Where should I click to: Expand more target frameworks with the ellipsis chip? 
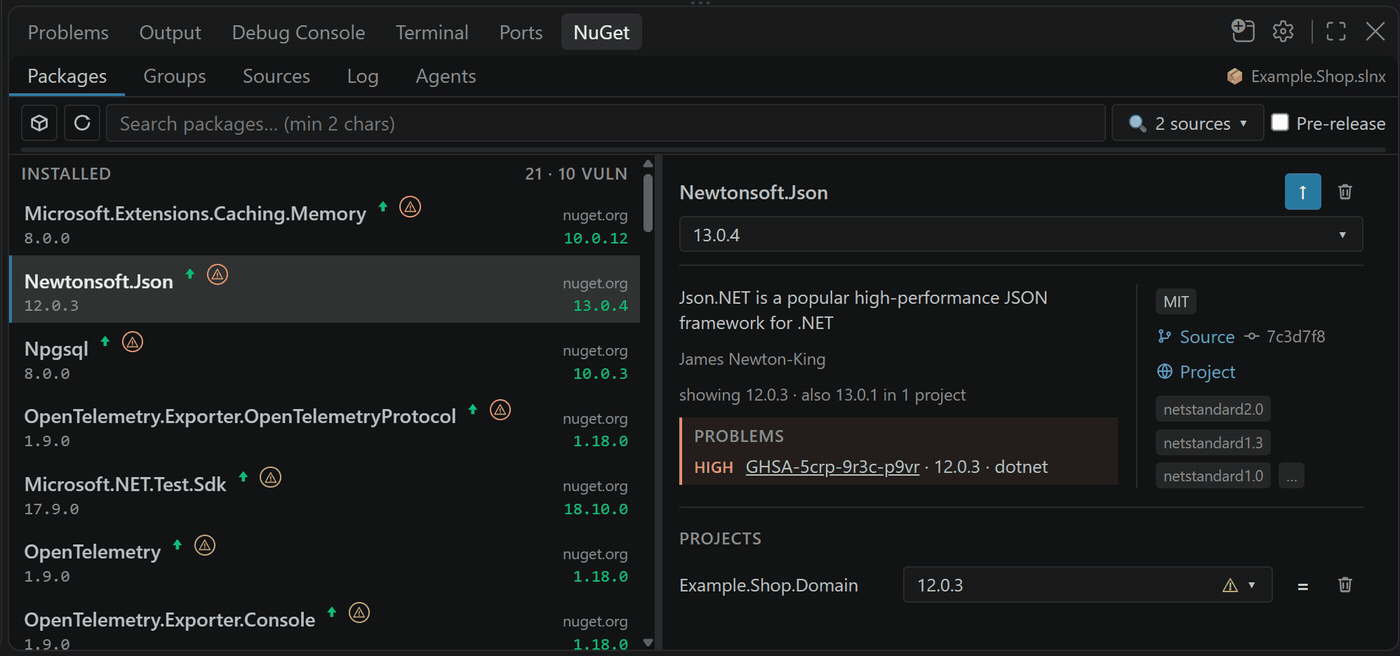pyautogui.click(x=1291, y=476)
